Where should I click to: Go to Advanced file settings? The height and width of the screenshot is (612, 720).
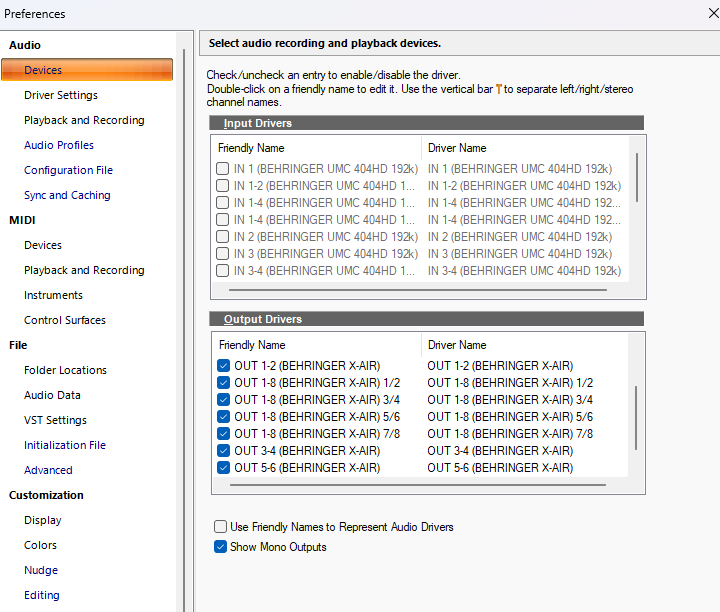point(48,470)
